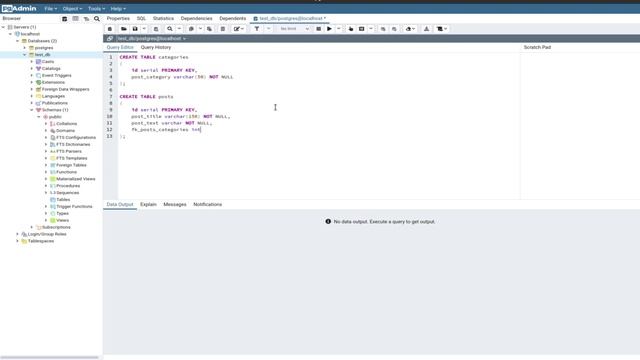Image resolution: width=640 pixels, height=360 pixels.
Task: Open the Execute options dropdown arrow
Action: [x=339, y=29]
